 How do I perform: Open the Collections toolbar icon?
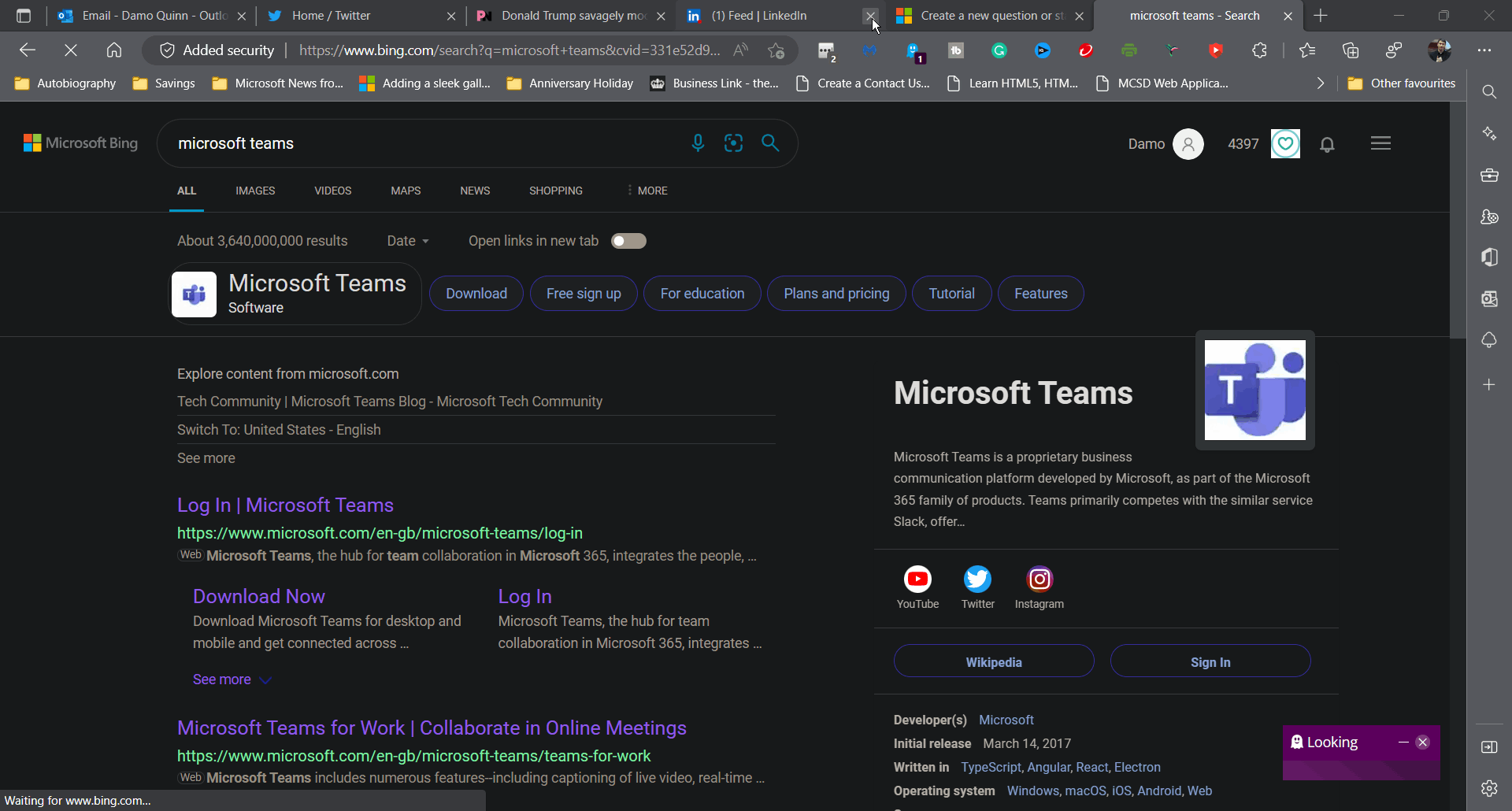[1351, 50]
